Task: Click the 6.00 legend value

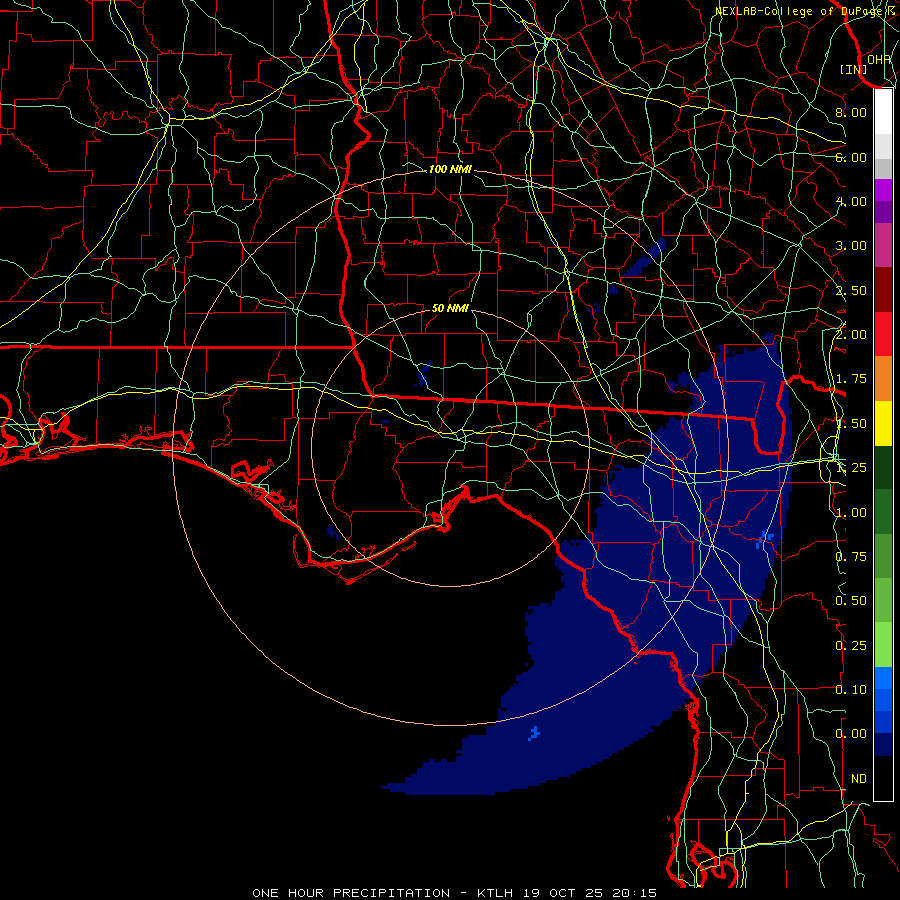Action: [851, 157]
